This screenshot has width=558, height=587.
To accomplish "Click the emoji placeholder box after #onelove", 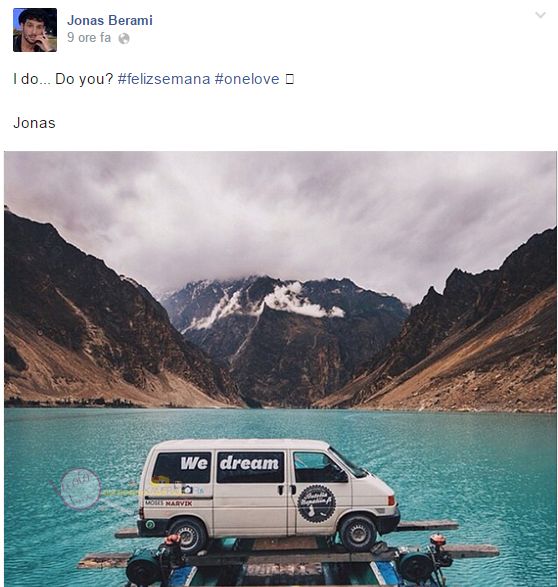I will (290, 79).
